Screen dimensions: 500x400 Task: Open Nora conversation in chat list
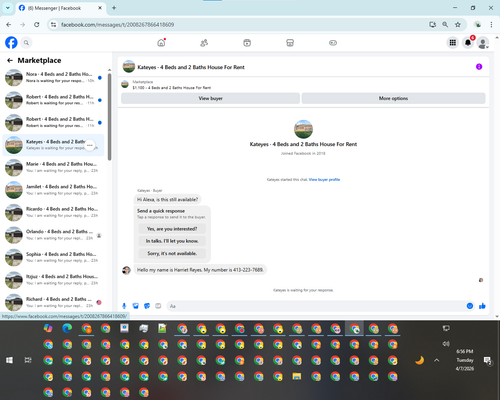click(x=53, y=78)
